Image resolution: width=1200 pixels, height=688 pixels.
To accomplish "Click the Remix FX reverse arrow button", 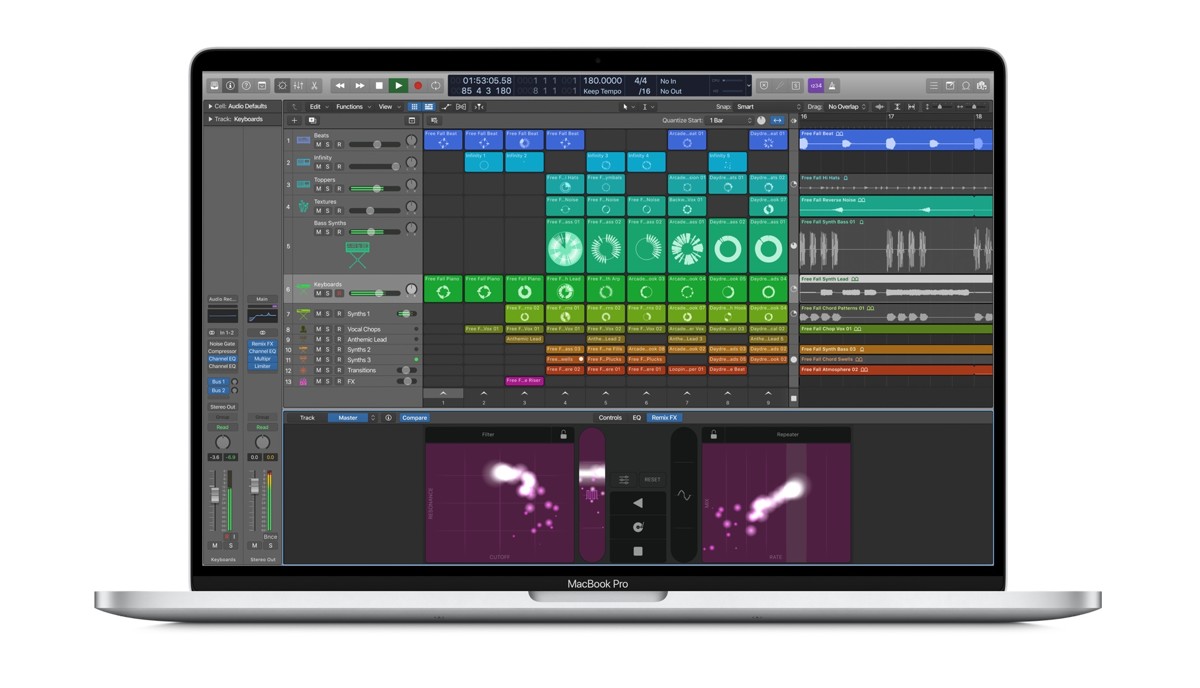I will pos(638,503).
